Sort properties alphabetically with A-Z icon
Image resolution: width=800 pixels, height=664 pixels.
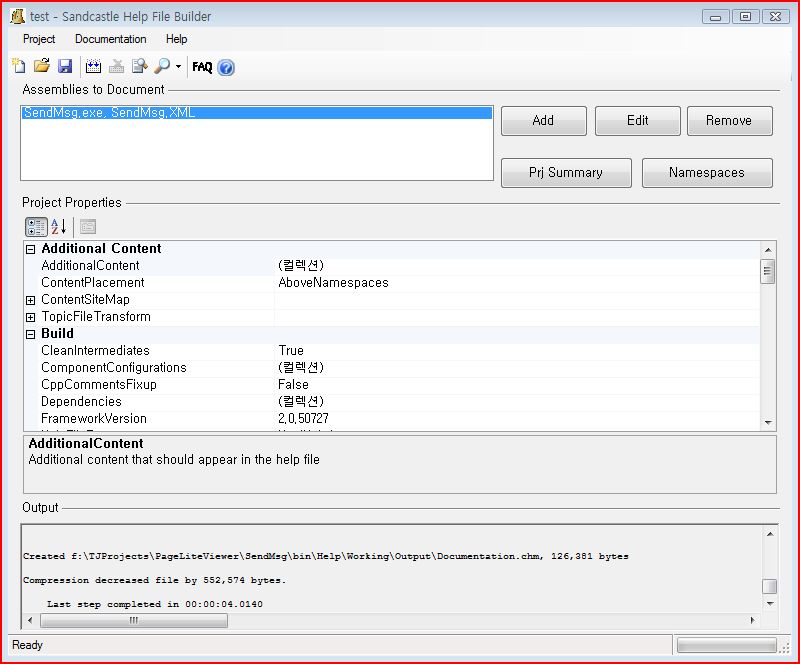(x=59, y=227)
